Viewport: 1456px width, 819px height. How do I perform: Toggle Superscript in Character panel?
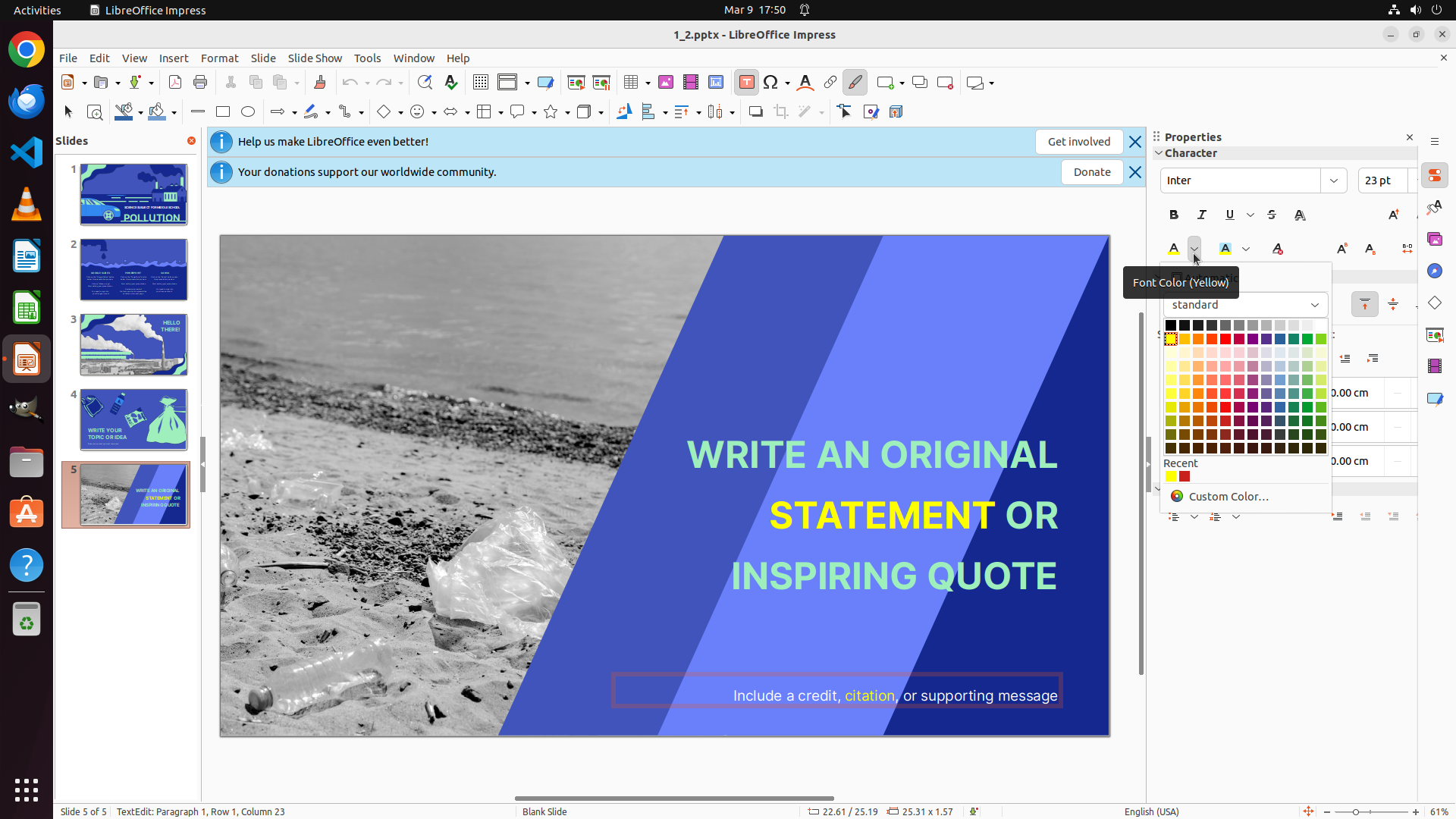point(1342,249)
